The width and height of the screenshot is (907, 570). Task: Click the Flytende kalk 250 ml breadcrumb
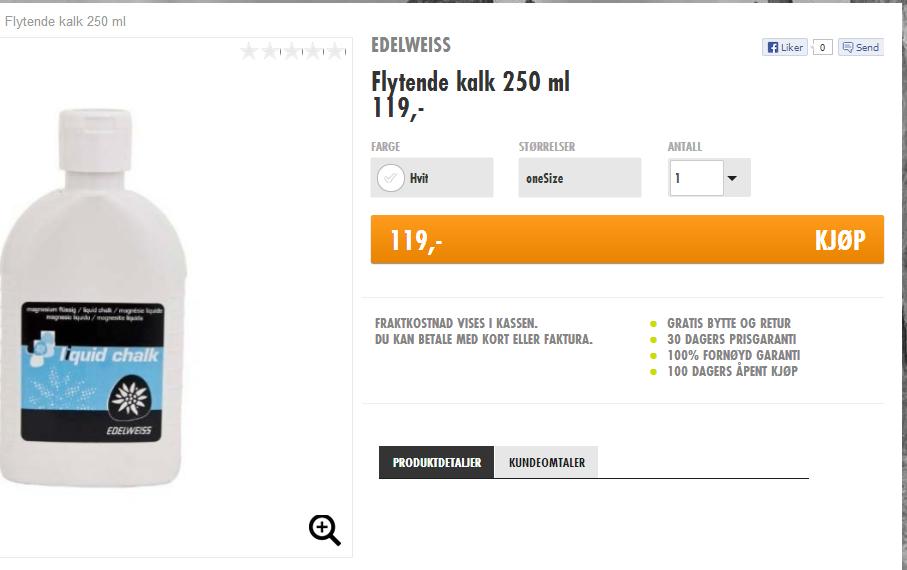(x=65, y=21)
